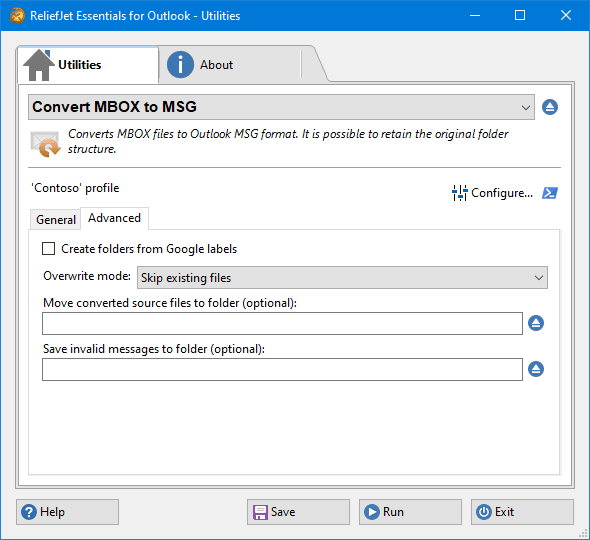This screenshot has height=540, width=590.
Task: Switch to the General tab
Action: click(x=56, y=219)
